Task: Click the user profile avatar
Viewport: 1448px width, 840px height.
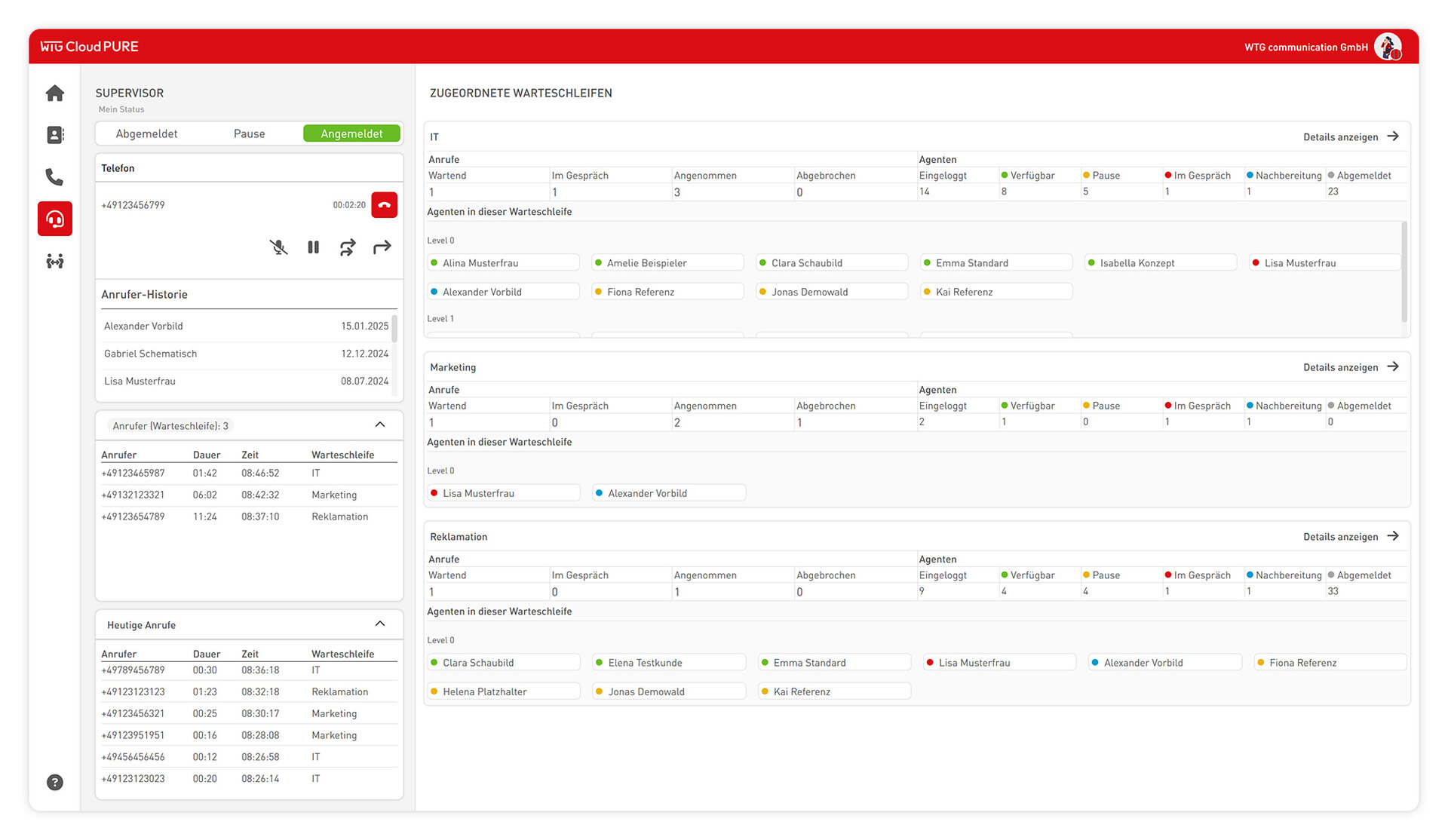Action: click(1387, 47)
